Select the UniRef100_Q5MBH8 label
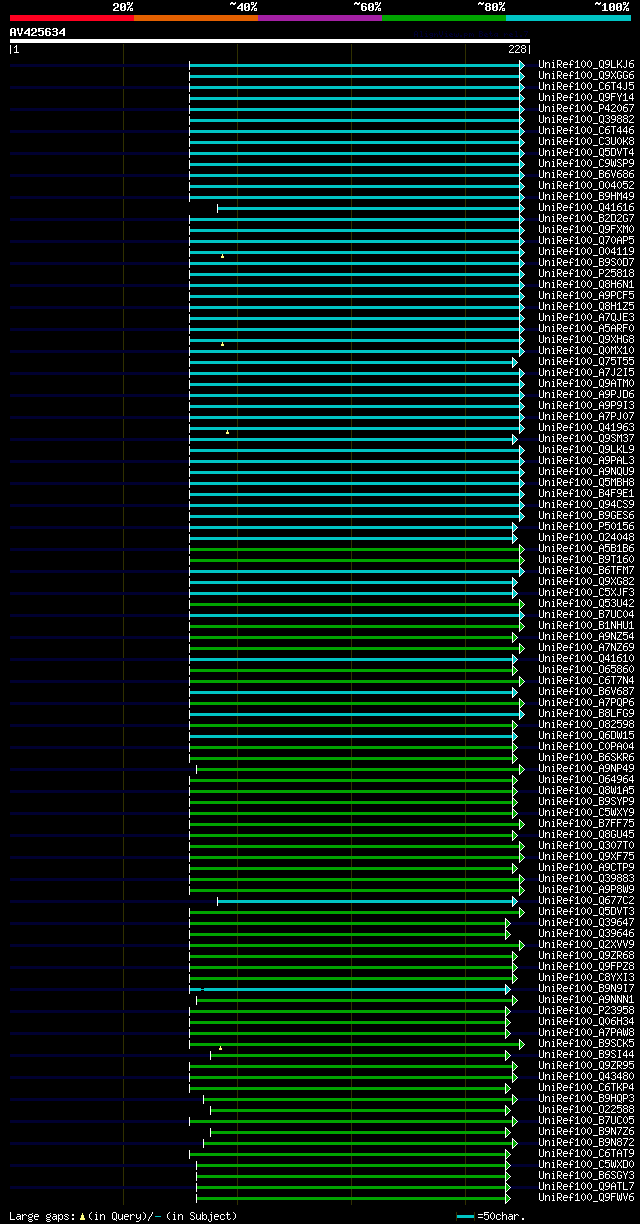This screenshot has width=640, height=1224. (586, 482)
